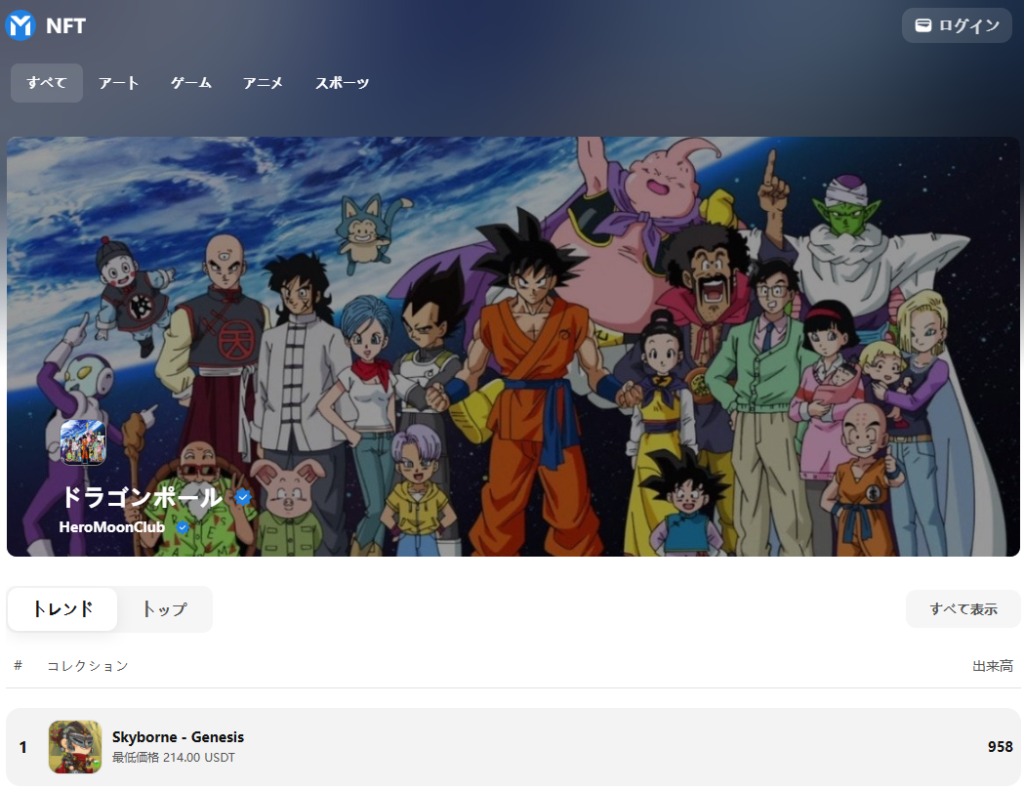
Task: Switch to the トップ view
Action: tap(163, 608)
